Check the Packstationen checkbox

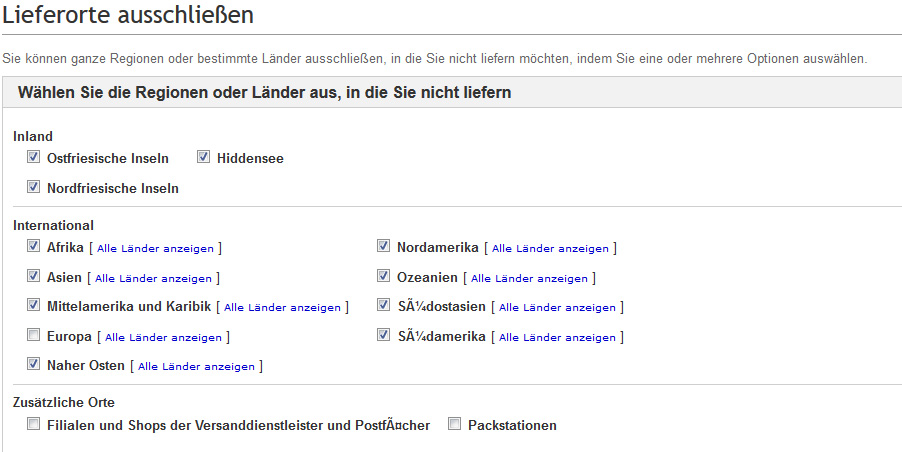[455, 425]
